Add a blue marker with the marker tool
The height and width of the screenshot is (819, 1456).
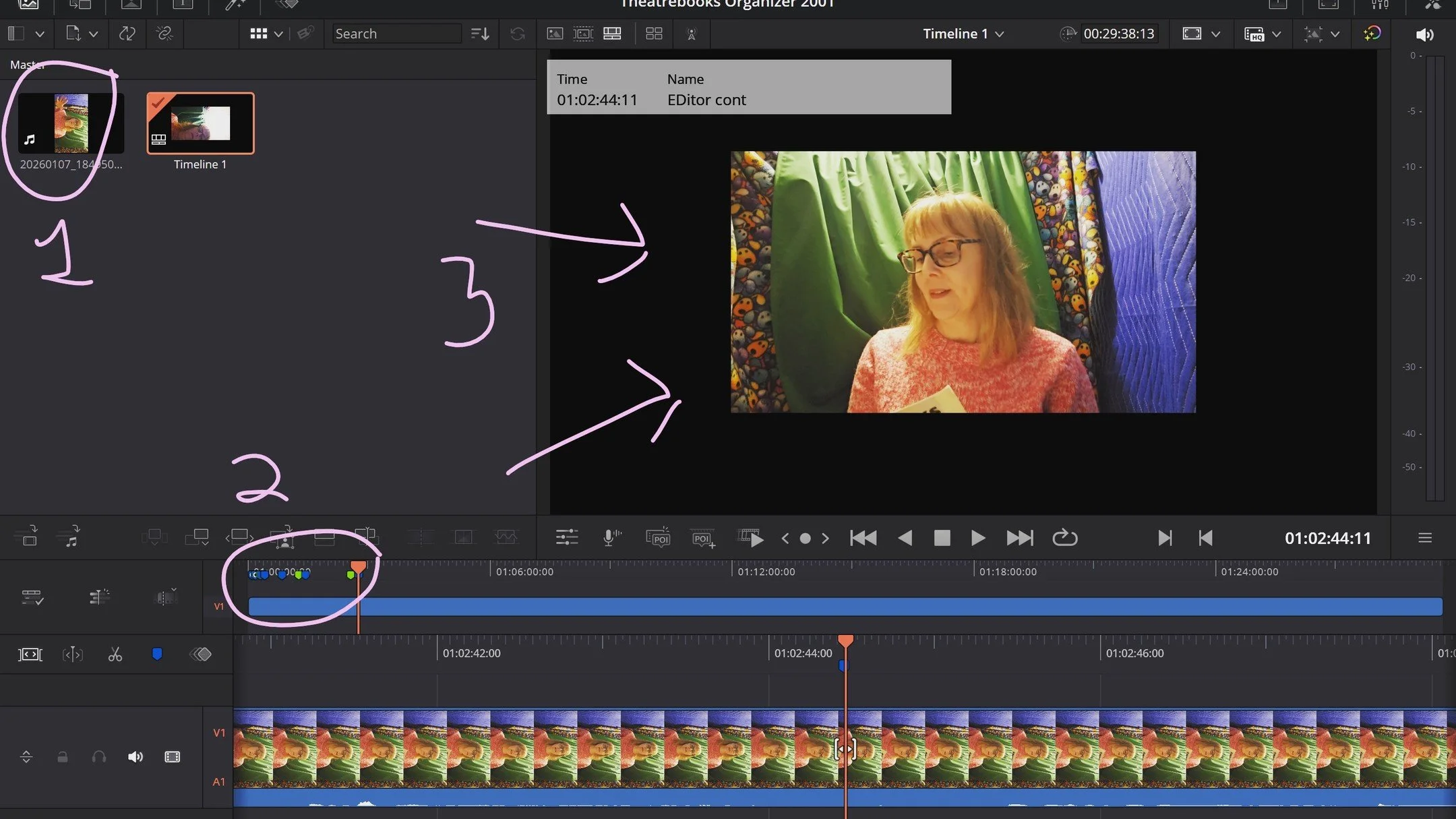pyautogui.click(x=157, y=654)
